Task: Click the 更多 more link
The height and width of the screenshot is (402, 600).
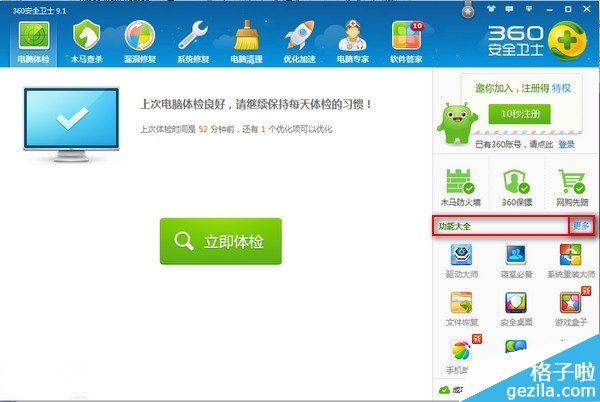Action: click(x=581, y=226)
